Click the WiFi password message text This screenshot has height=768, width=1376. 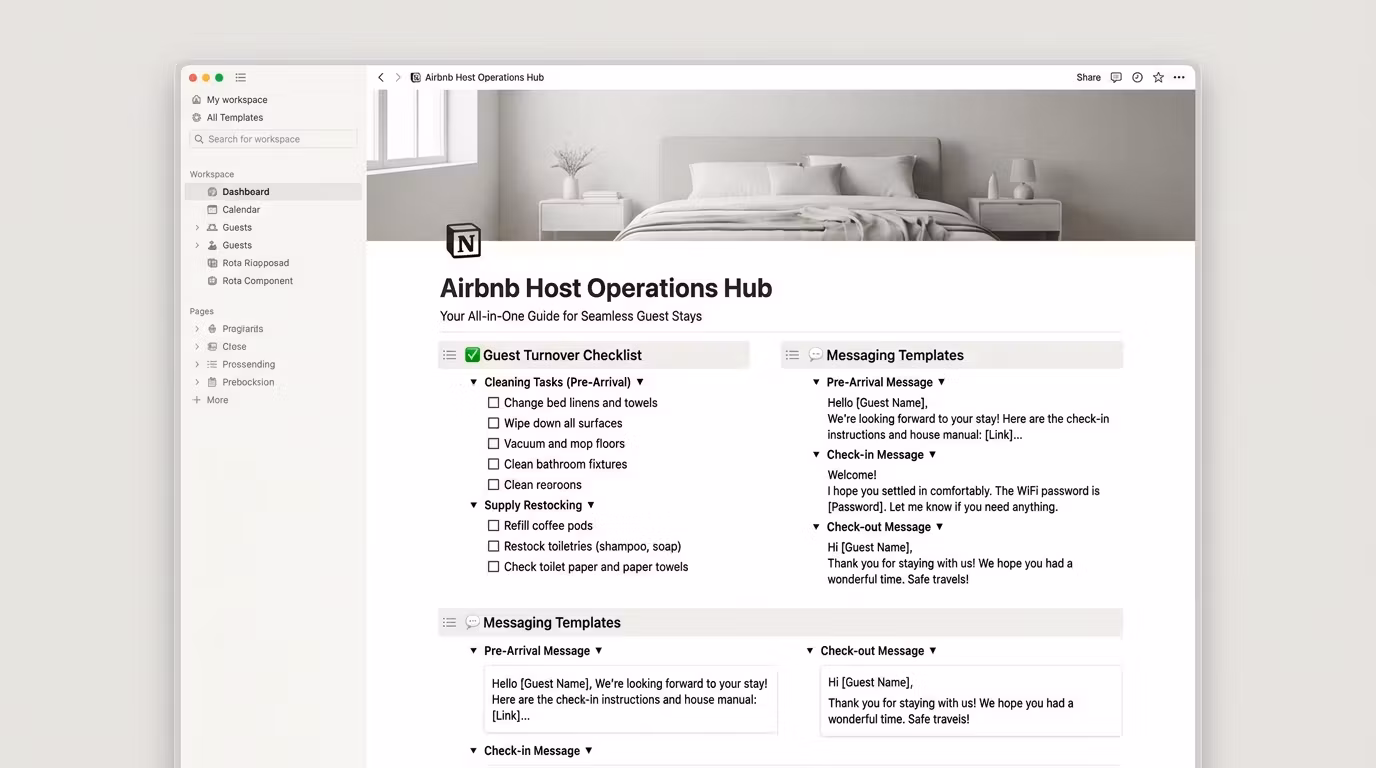(964, 499)
